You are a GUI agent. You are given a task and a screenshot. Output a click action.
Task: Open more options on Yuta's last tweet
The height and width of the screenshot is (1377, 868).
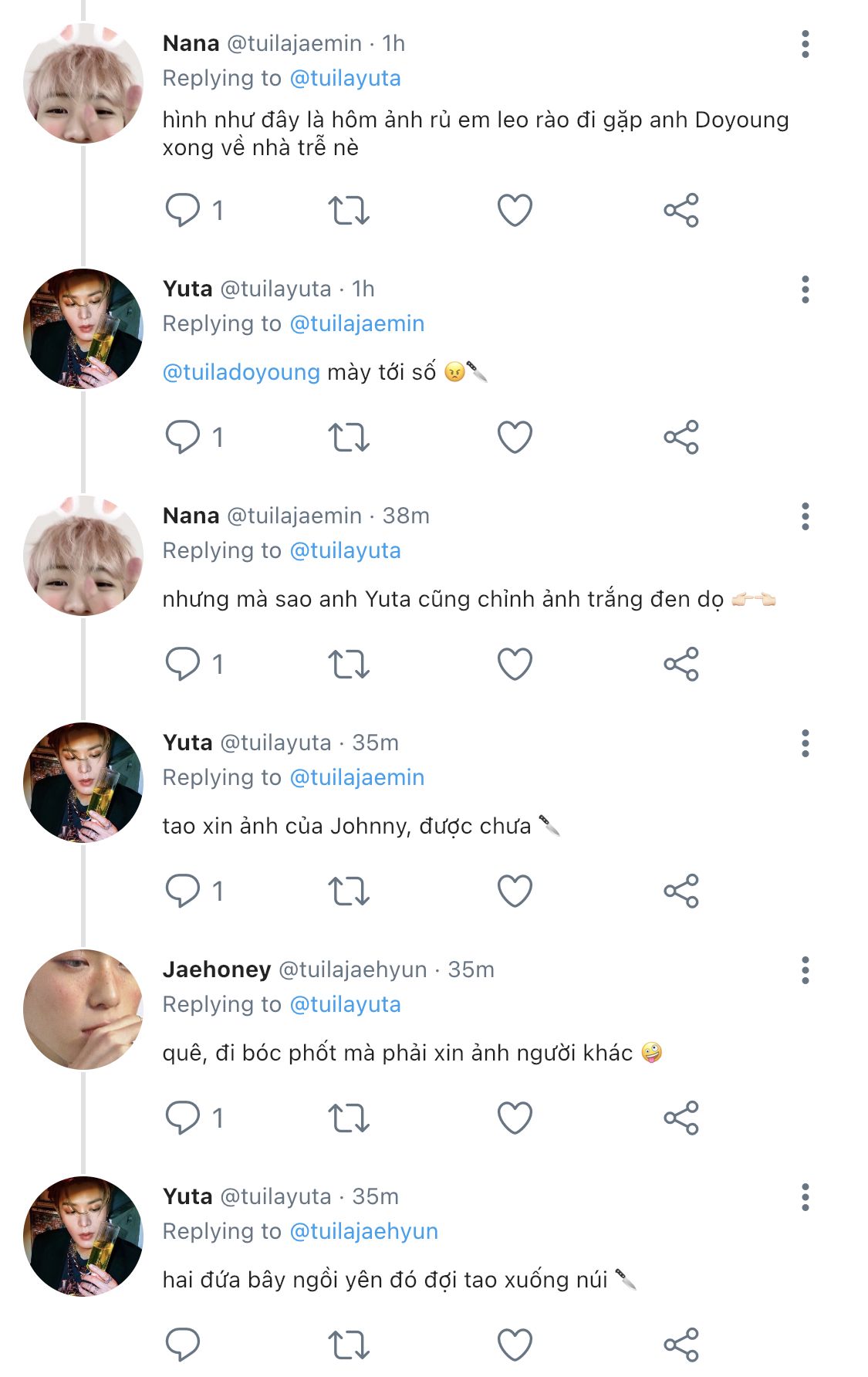click(805, 1197)
